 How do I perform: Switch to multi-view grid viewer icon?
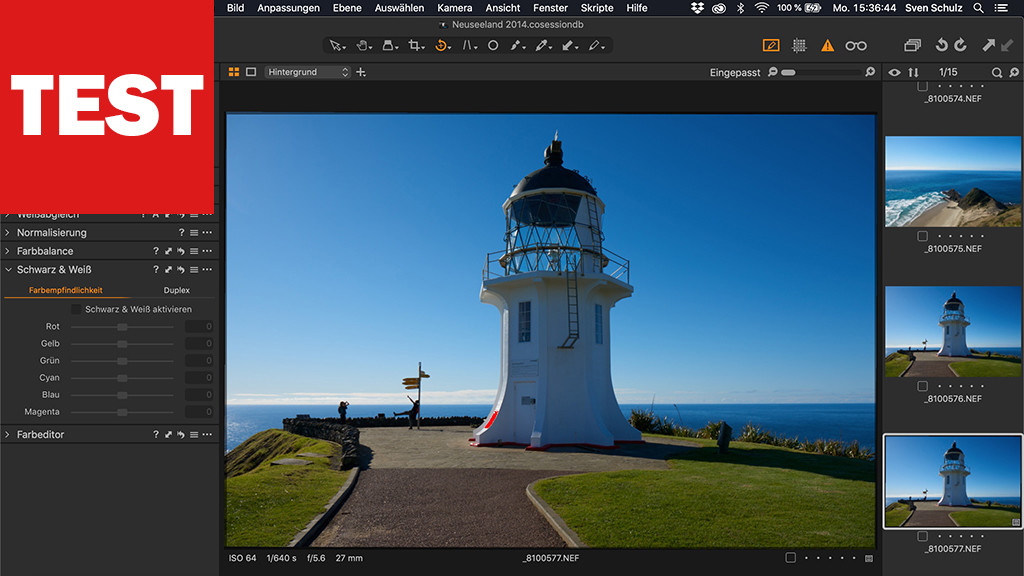coord(233,72)
